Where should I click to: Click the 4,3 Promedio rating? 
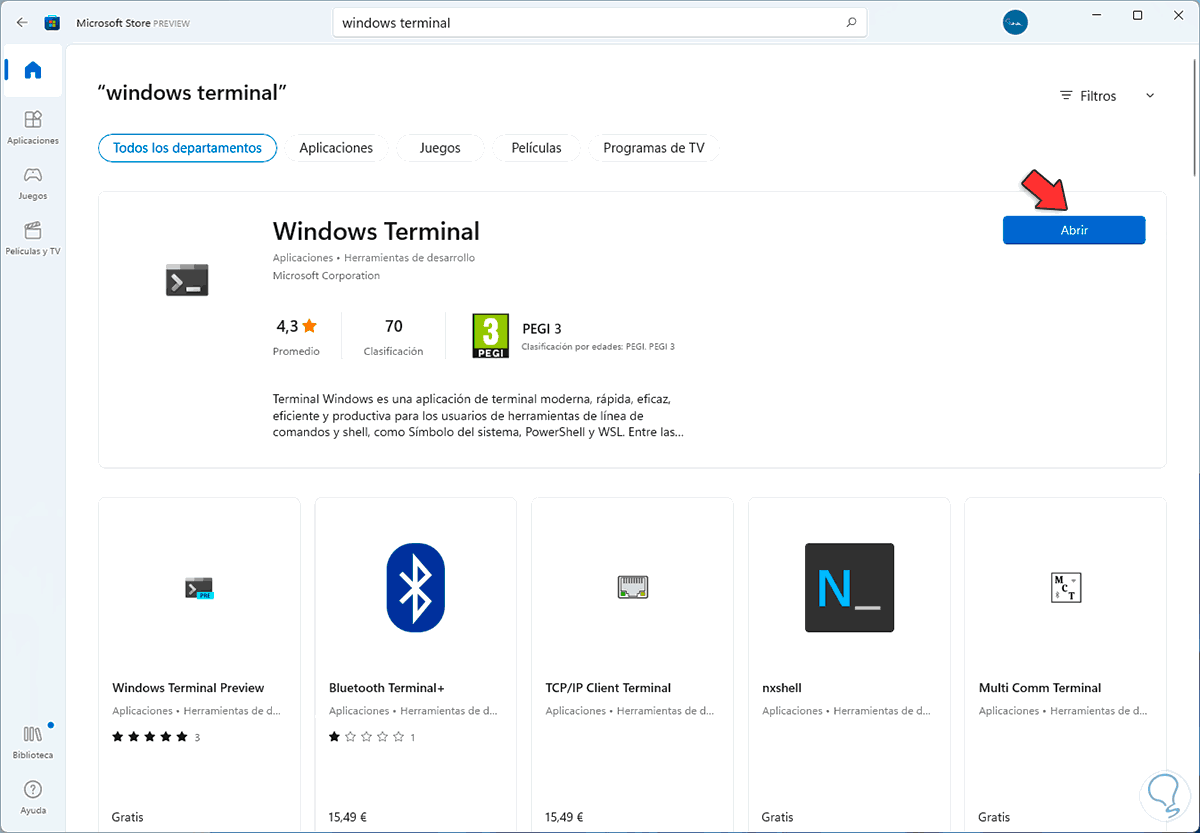click(296, 337)
